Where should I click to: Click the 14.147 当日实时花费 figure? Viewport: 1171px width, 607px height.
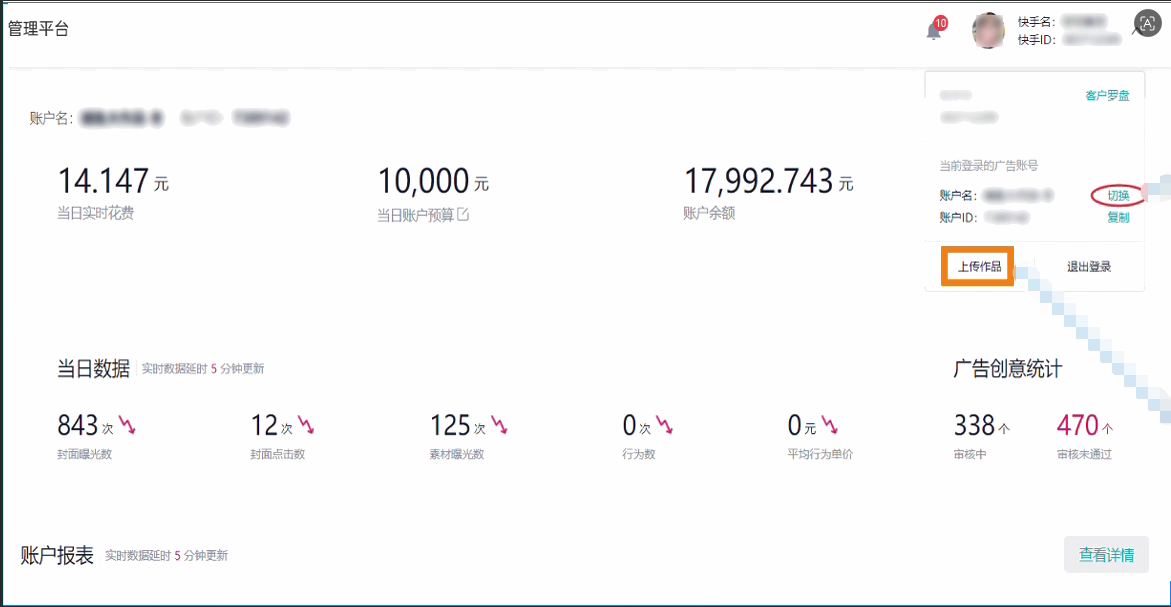click(104, 182)
